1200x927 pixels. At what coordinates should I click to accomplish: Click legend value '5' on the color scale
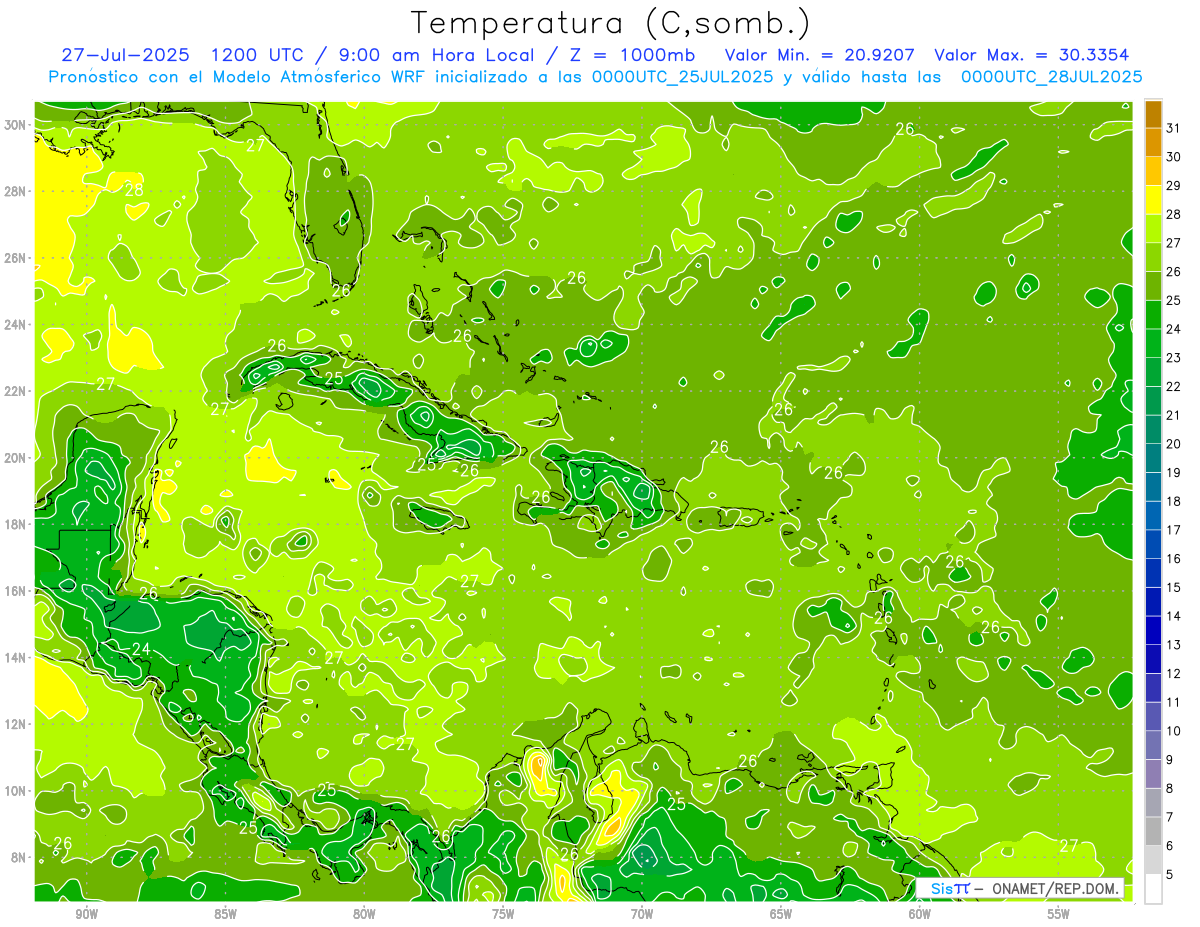1170,874
